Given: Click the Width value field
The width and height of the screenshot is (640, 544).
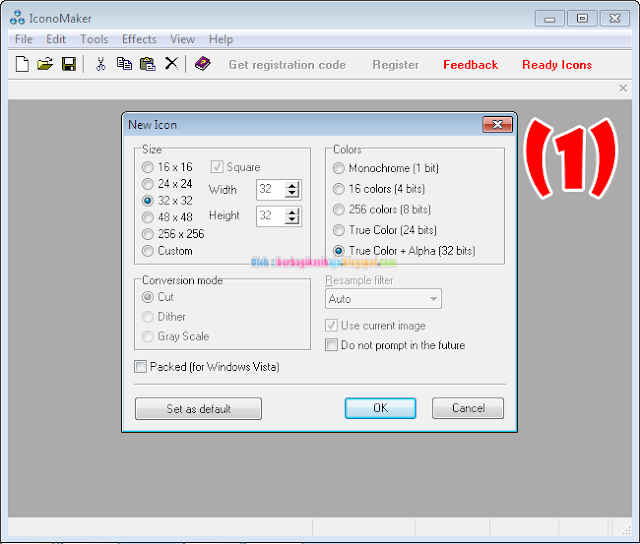Looking at the screenshot, I should point(271,190).
